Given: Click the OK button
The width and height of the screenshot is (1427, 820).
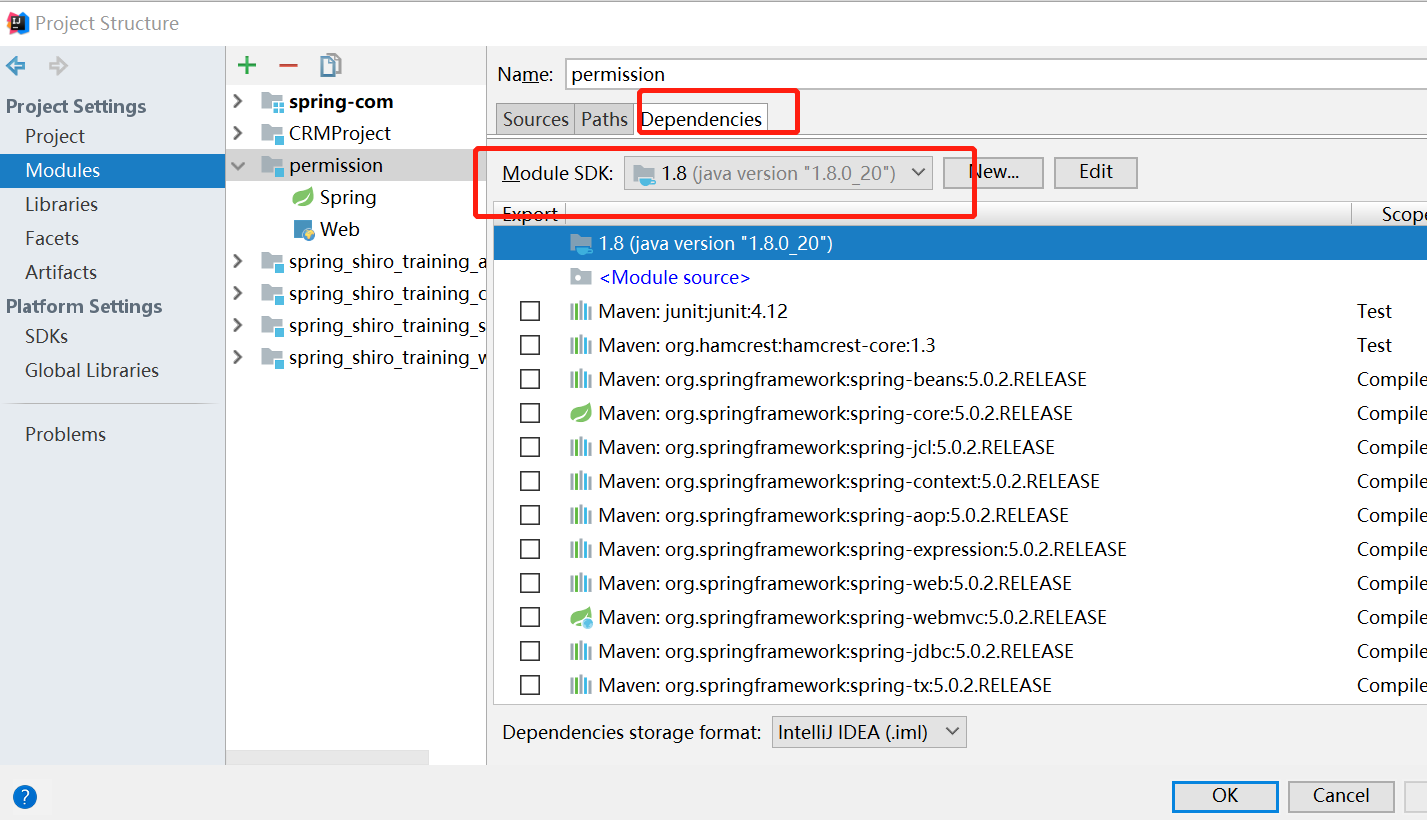Looking at the screenshot, I should [x=1225, y=796].
